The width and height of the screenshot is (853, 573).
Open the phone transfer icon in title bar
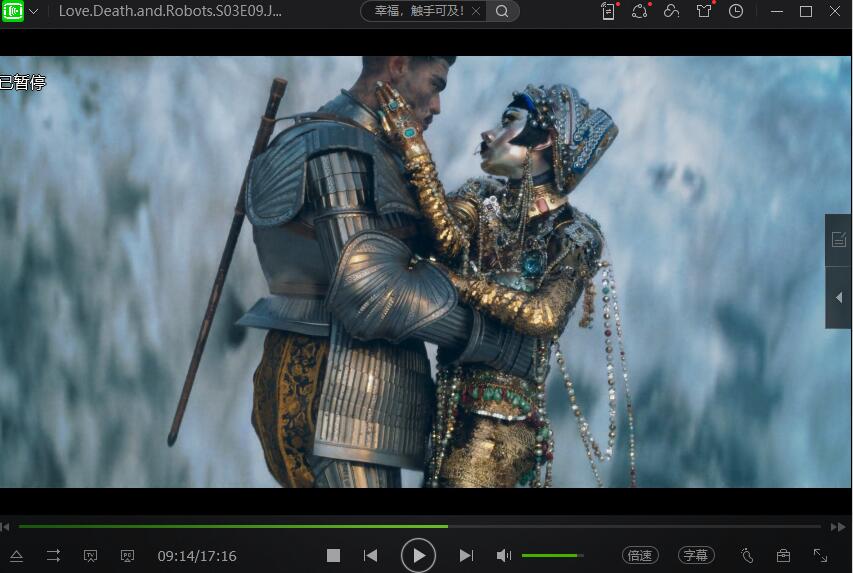pyautogui.click(x=608, y=11)
